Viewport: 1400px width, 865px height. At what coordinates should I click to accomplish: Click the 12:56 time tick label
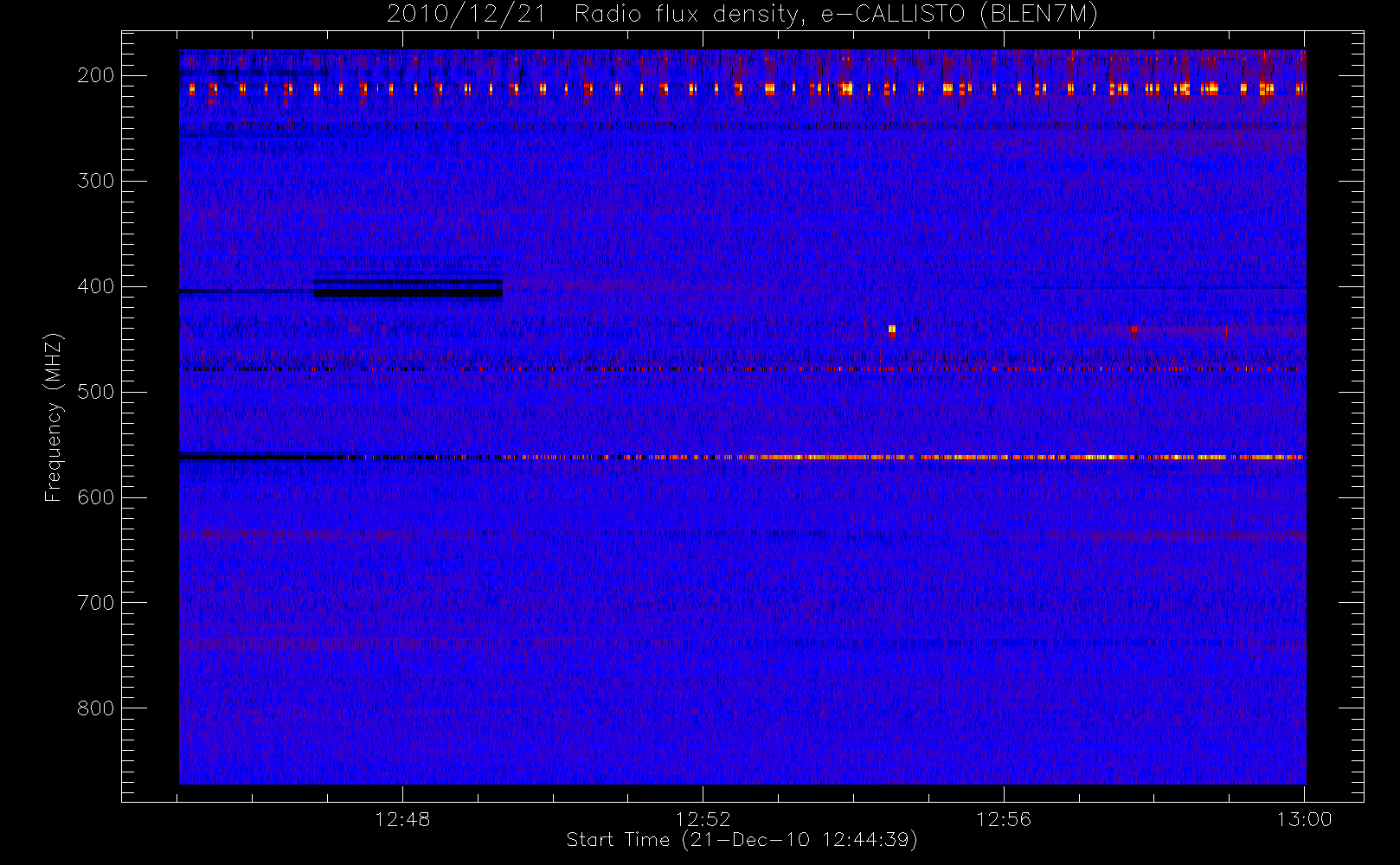(x=1004, y=819)
